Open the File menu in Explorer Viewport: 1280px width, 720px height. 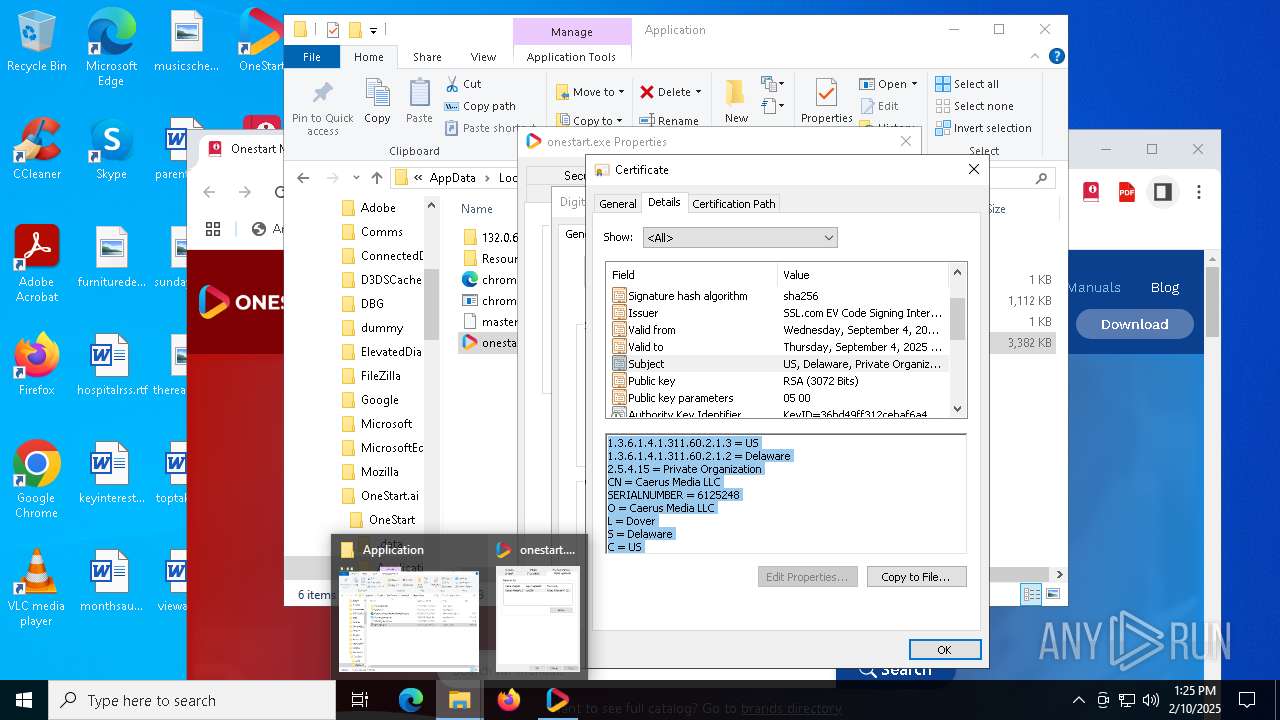click(x=312, y=57)
